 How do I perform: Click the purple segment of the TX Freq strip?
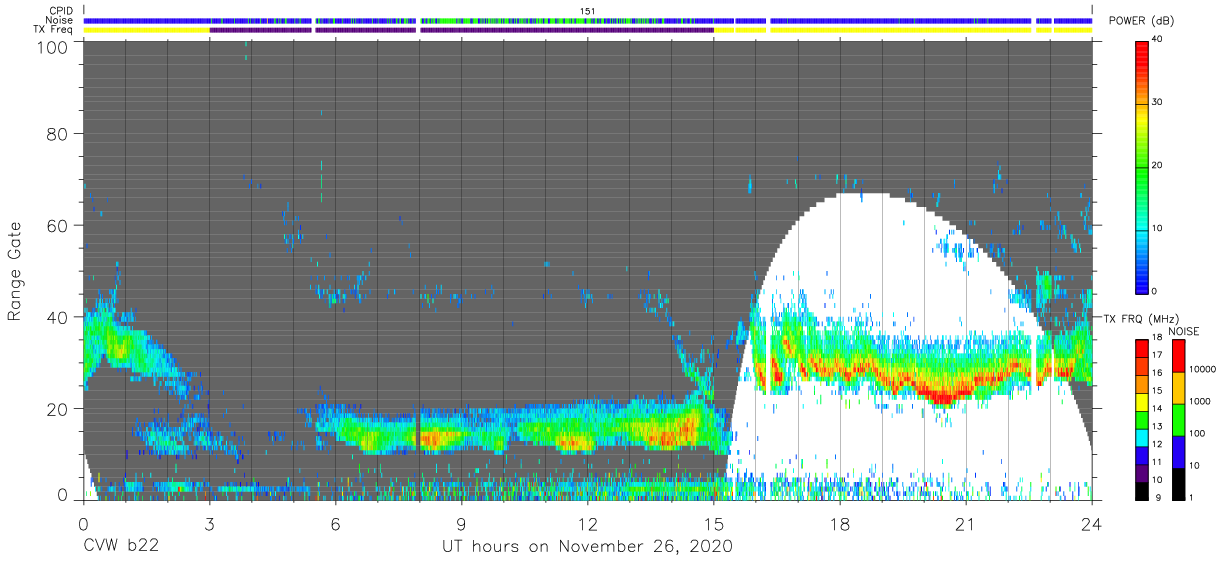(460, 30)
